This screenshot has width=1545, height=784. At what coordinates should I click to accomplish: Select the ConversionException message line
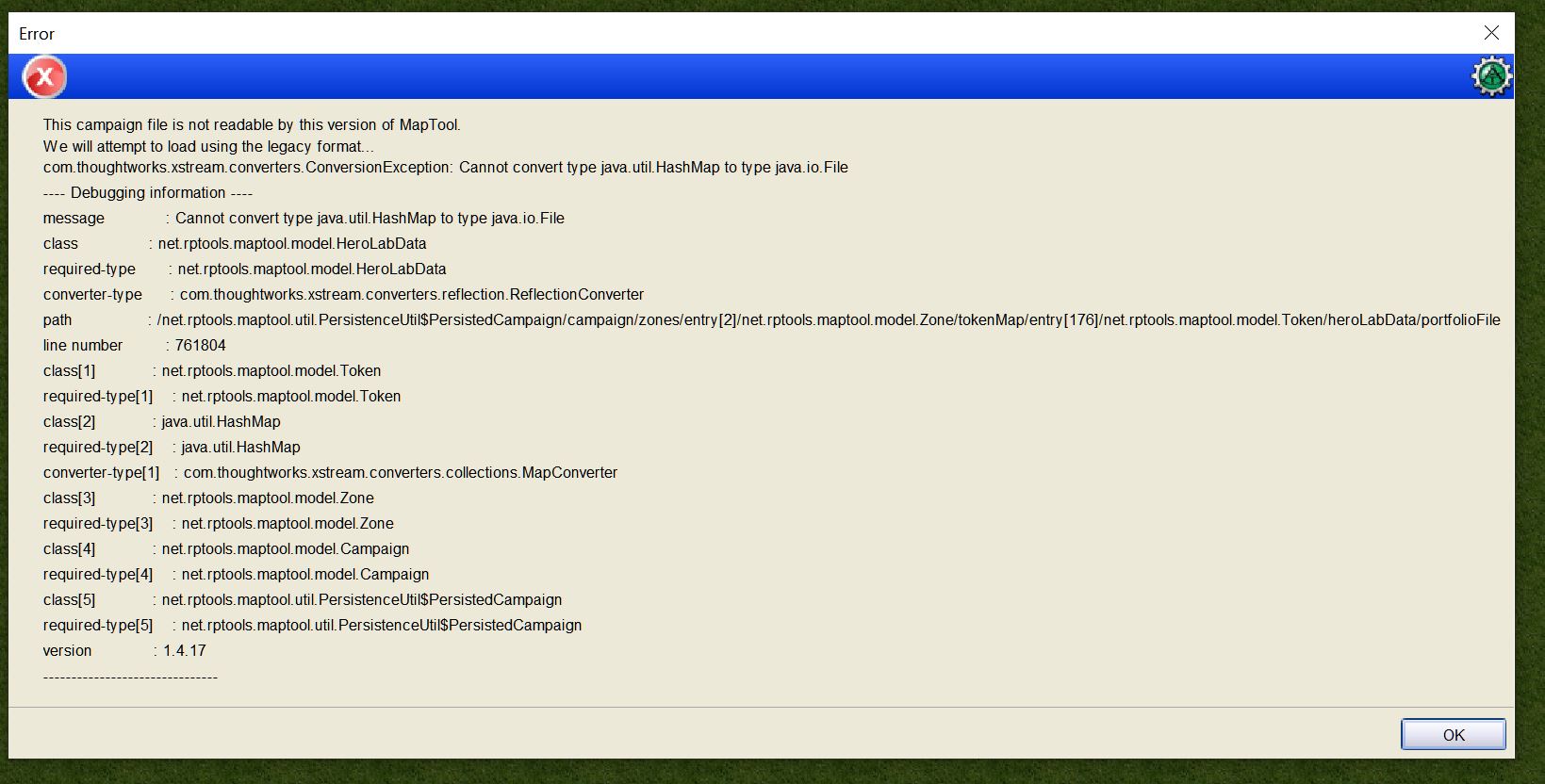(443, 167)
